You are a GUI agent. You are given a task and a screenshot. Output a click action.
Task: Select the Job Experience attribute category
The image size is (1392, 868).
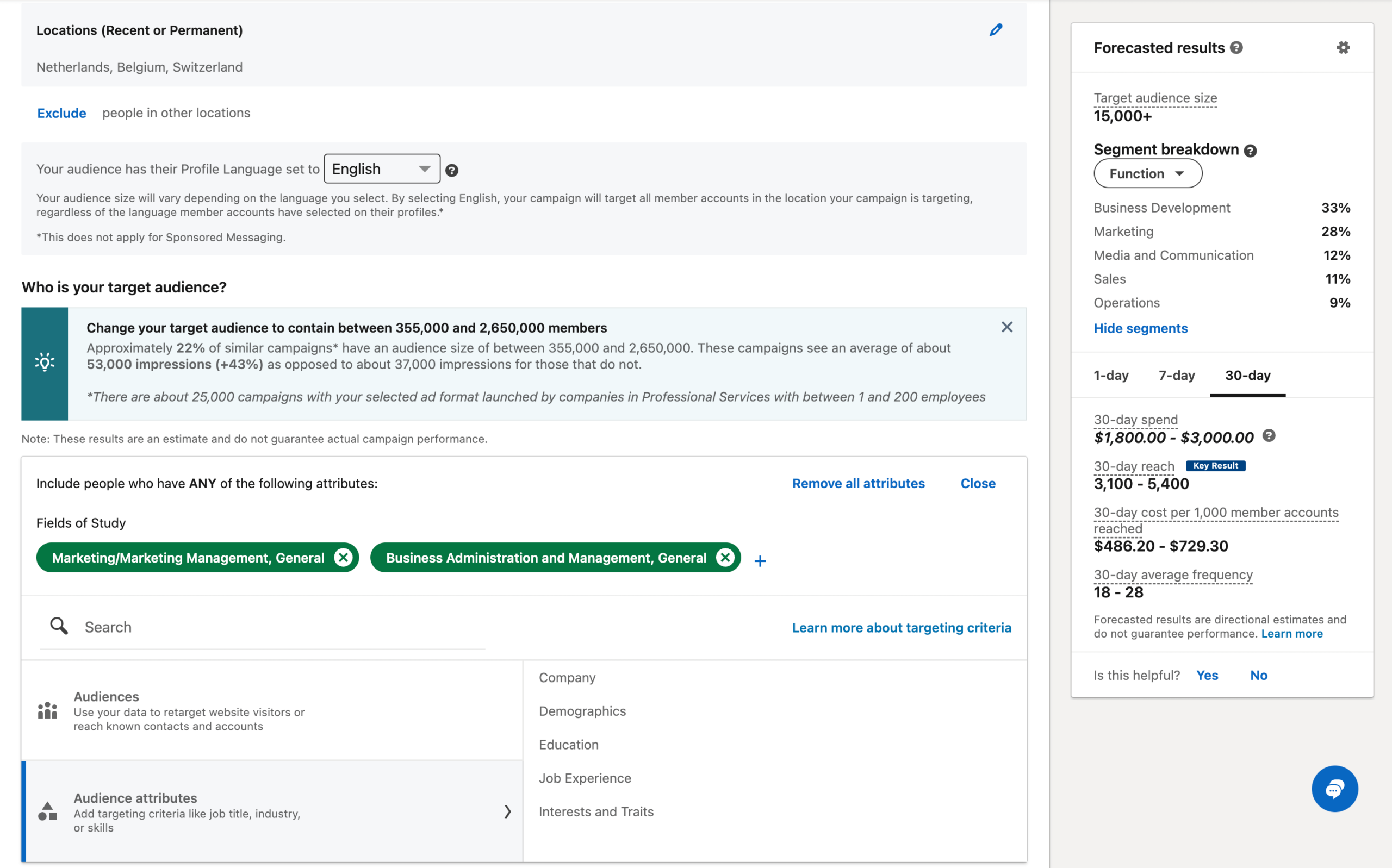click(x=585, y=778)
